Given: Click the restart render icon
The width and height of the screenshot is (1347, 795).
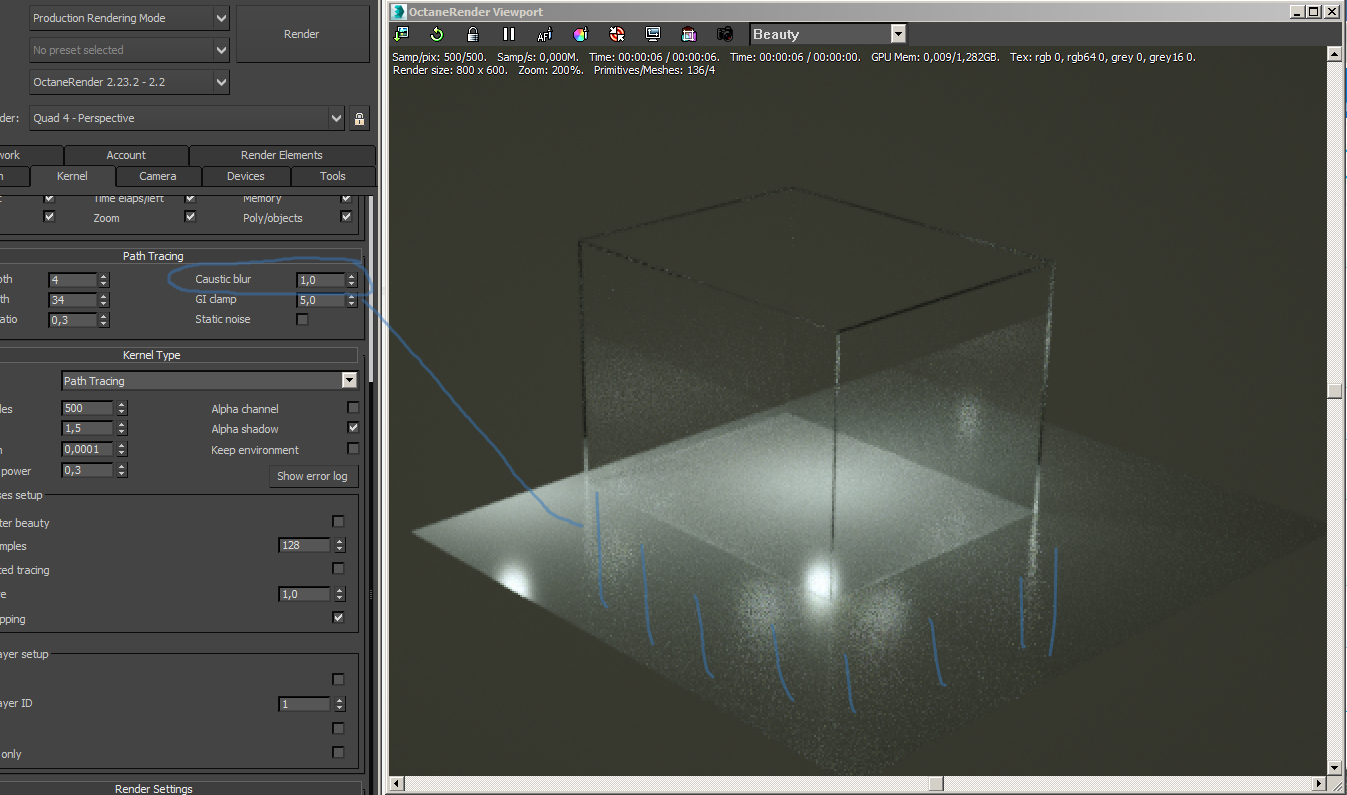Looking at the screenshot, I should [437, 34].
